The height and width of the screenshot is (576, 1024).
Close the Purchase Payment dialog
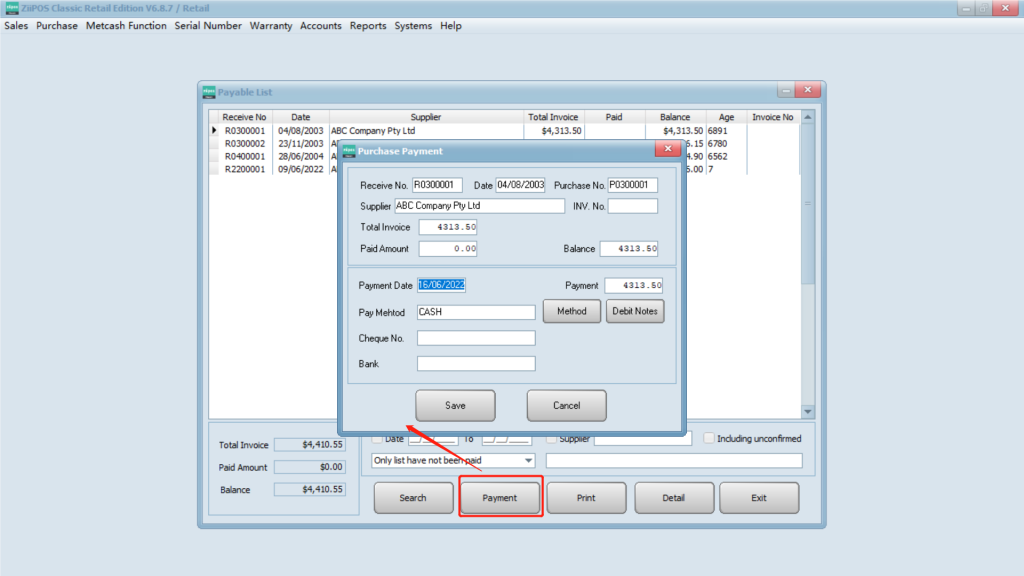click(667, 149)
